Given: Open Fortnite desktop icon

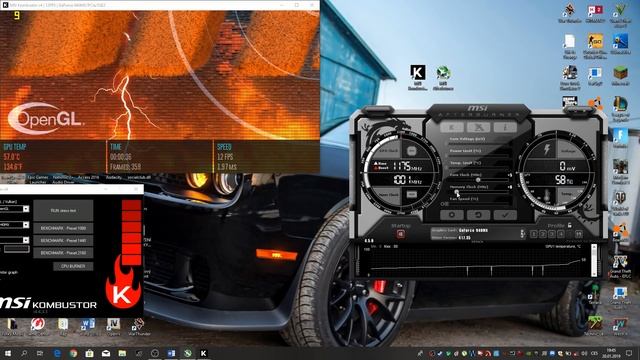Looking at the screenshot, I should (620, 138).
